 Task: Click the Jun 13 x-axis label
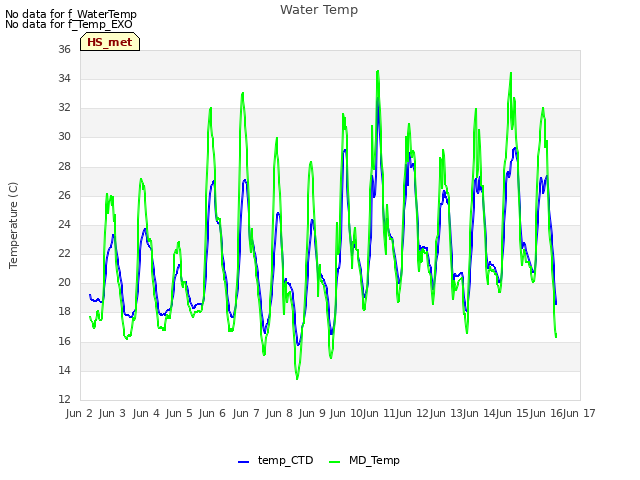pos(446,413)
